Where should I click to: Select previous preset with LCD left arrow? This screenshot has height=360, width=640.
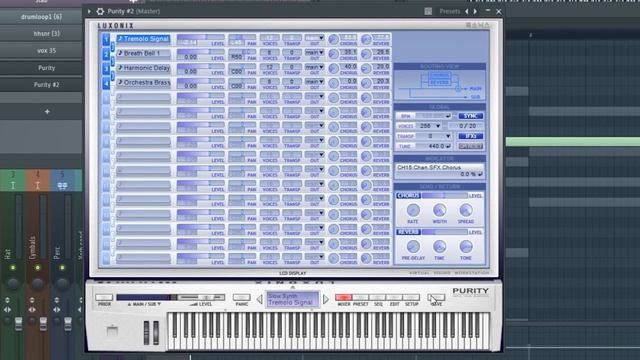(x=259, y=300)
